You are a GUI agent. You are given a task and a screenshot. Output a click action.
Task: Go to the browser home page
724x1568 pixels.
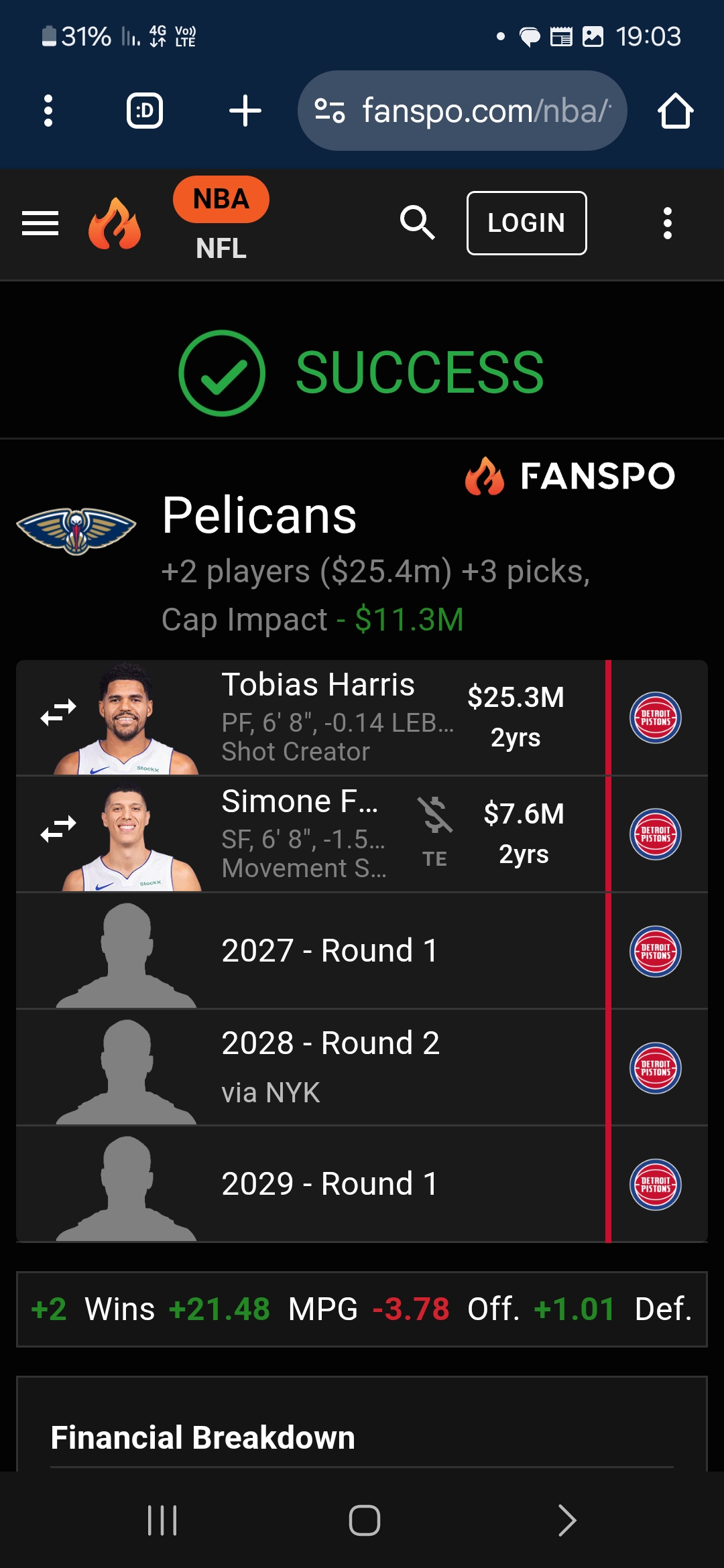click(x=674, y=111)
